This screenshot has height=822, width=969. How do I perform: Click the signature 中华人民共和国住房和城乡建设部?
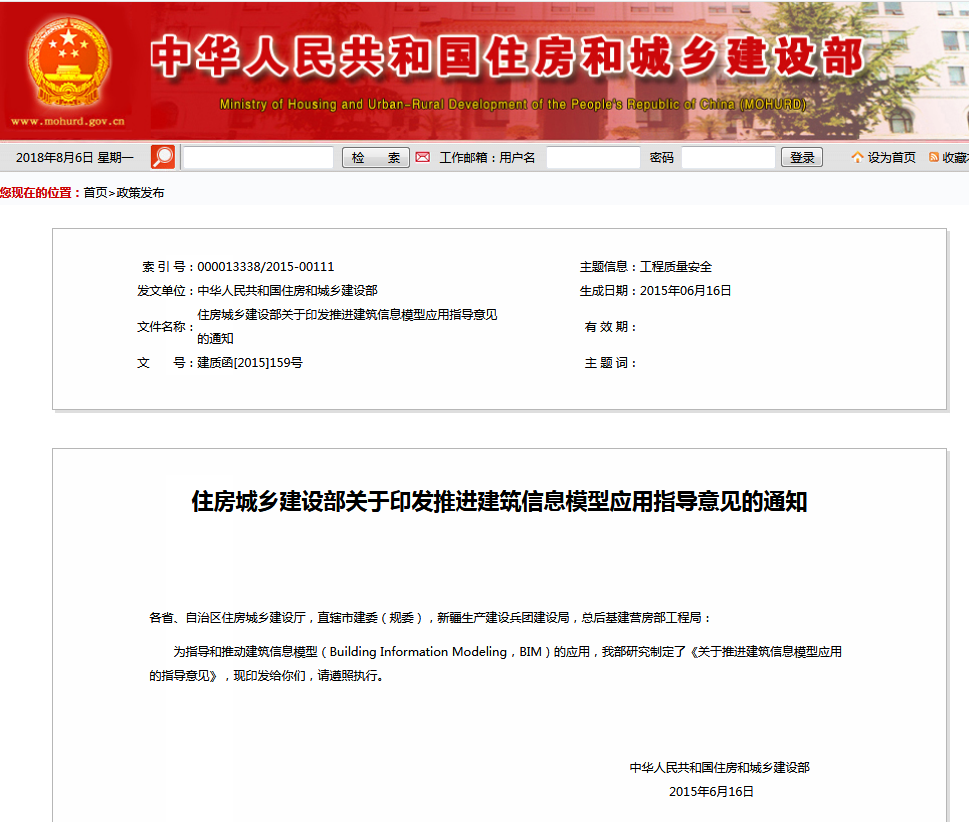click(x=719, y=768)
